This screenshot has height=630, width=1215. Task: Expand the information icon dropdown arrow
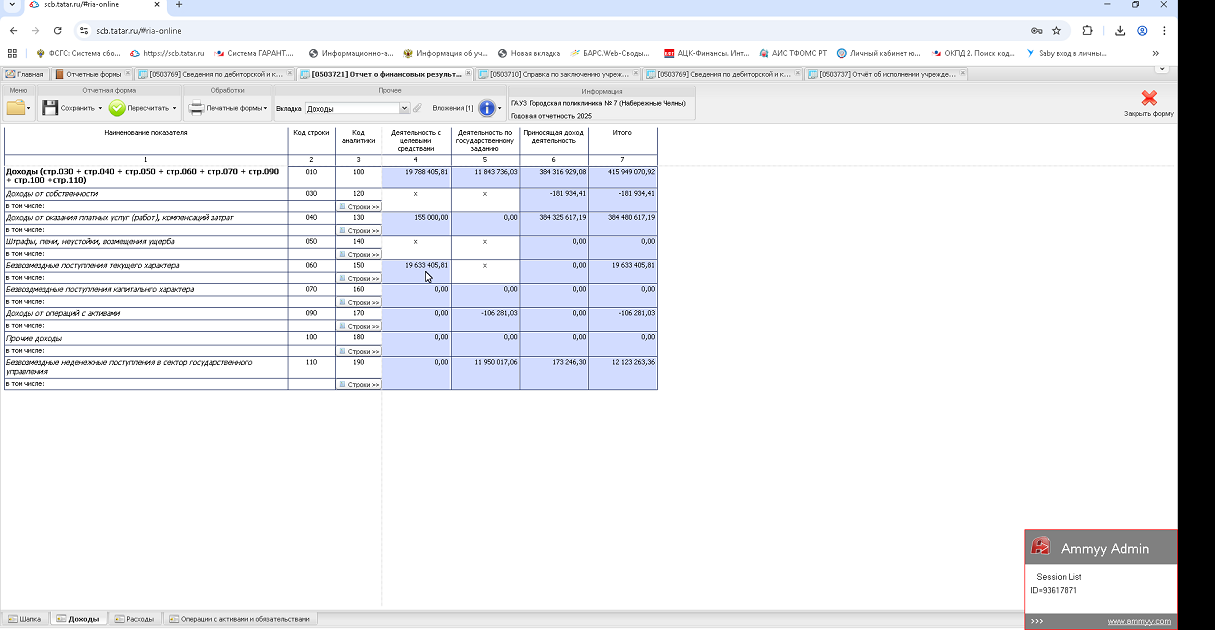tap(500, 108)
